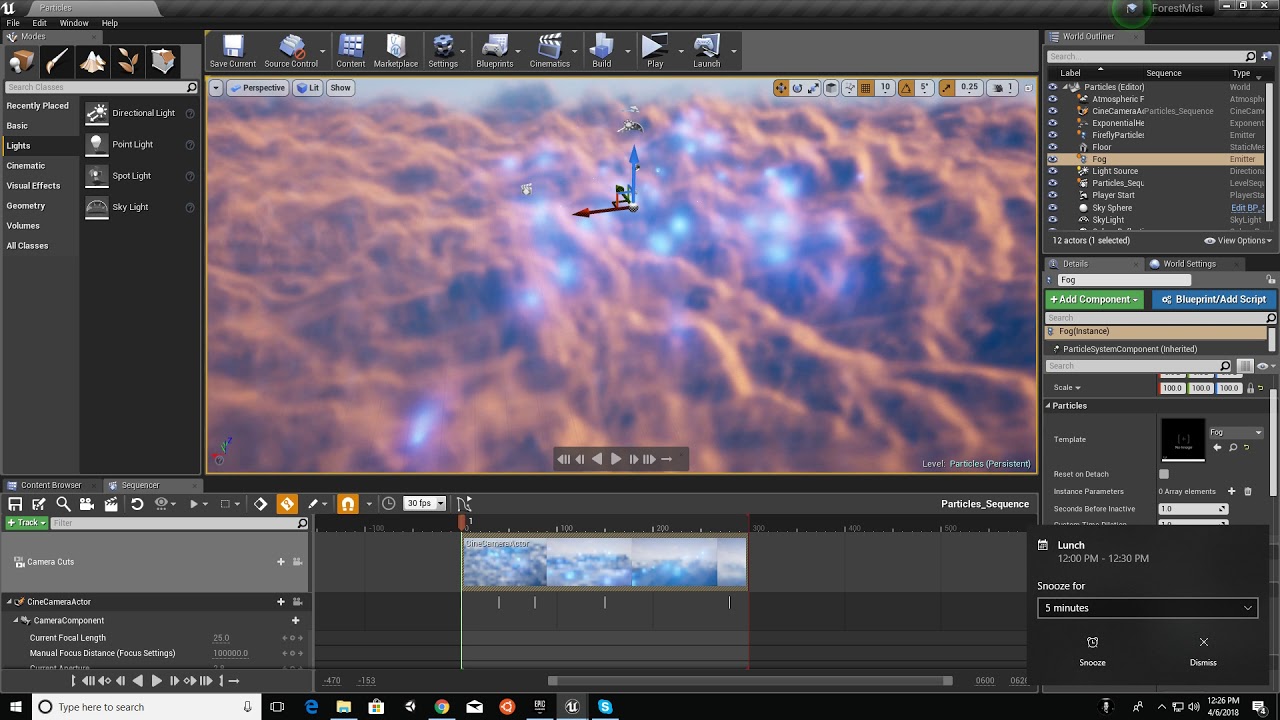Toggle viewport grid snapping button

[866, 88]
